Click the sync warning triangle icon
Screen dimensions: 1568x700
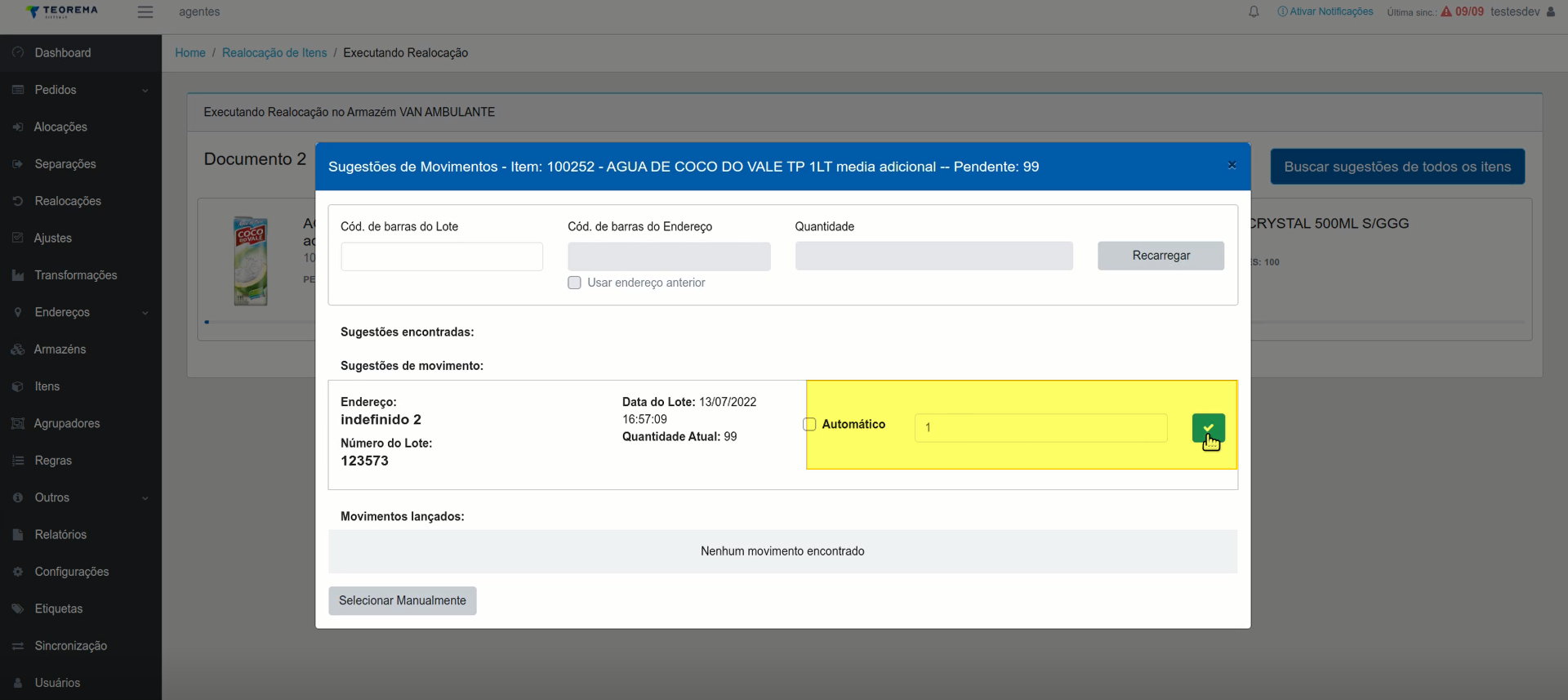click(x=1446, y=11)
